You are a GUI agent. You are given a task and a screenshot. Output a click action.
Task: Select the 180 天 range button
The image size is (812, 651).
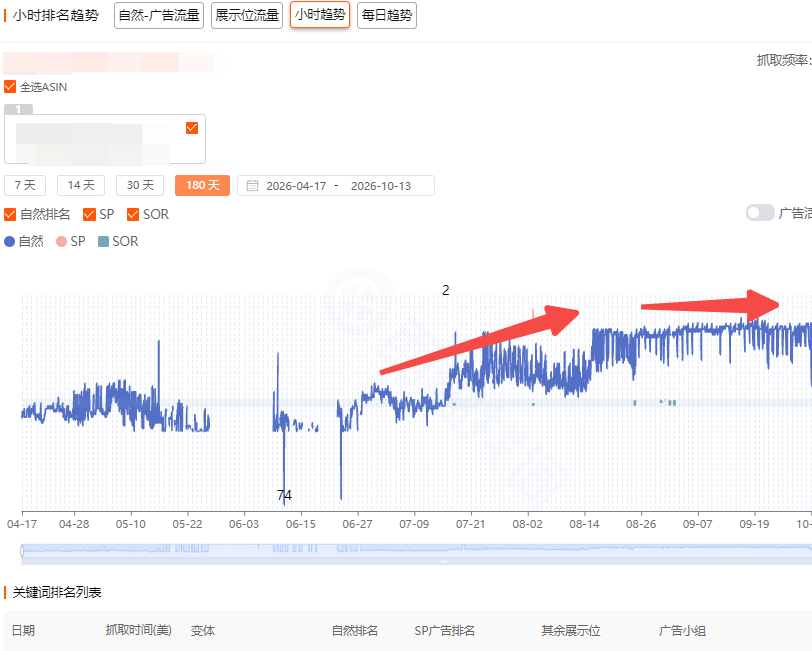202,185
